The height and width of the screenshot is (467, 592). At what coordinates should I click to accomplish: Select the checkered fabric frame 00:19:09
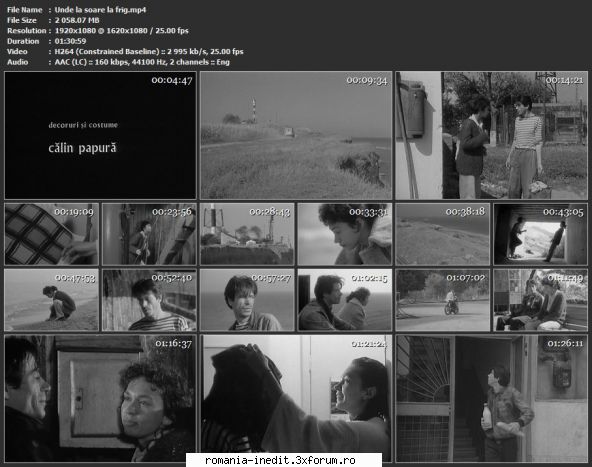click(x=51, y=234)
